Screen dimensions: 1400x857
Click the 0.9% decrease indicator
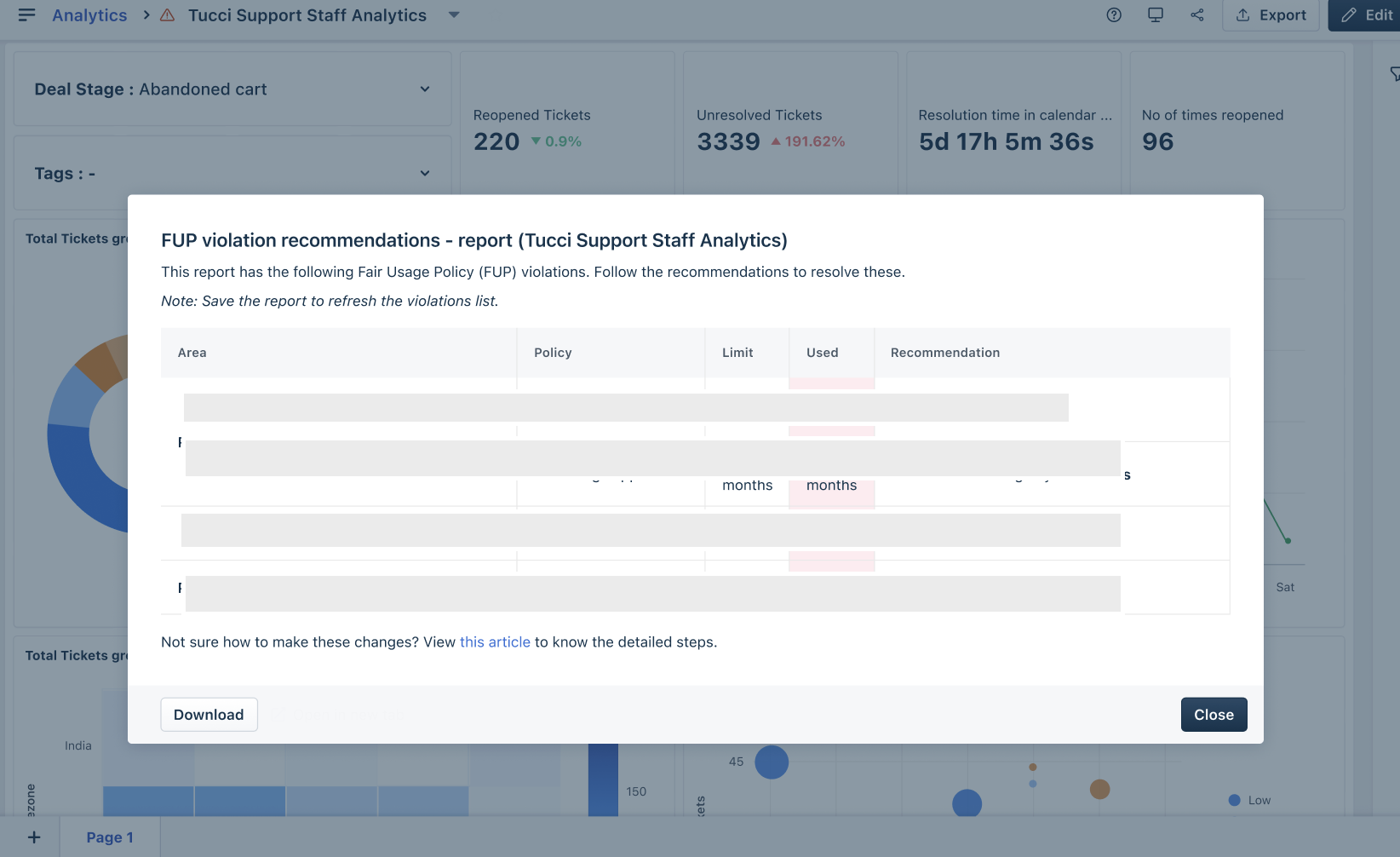556,141
